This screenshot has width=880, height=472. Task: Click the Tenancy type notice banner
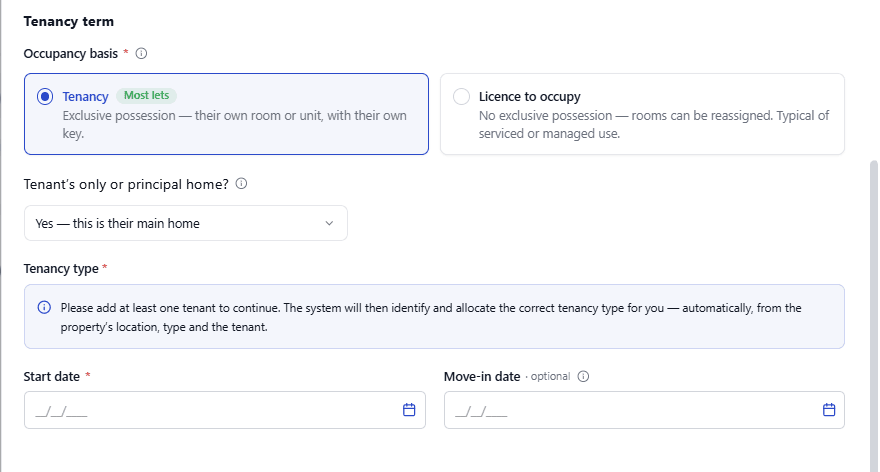[434, 317]
